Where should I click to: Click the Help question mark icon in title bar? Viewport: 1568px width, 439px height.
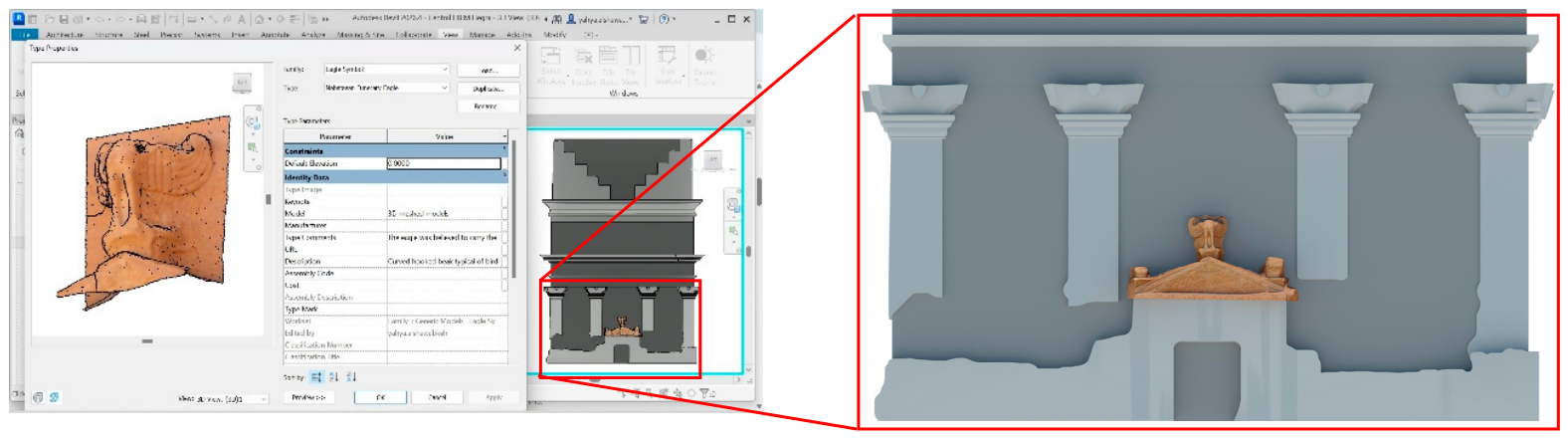coord(664,19)
